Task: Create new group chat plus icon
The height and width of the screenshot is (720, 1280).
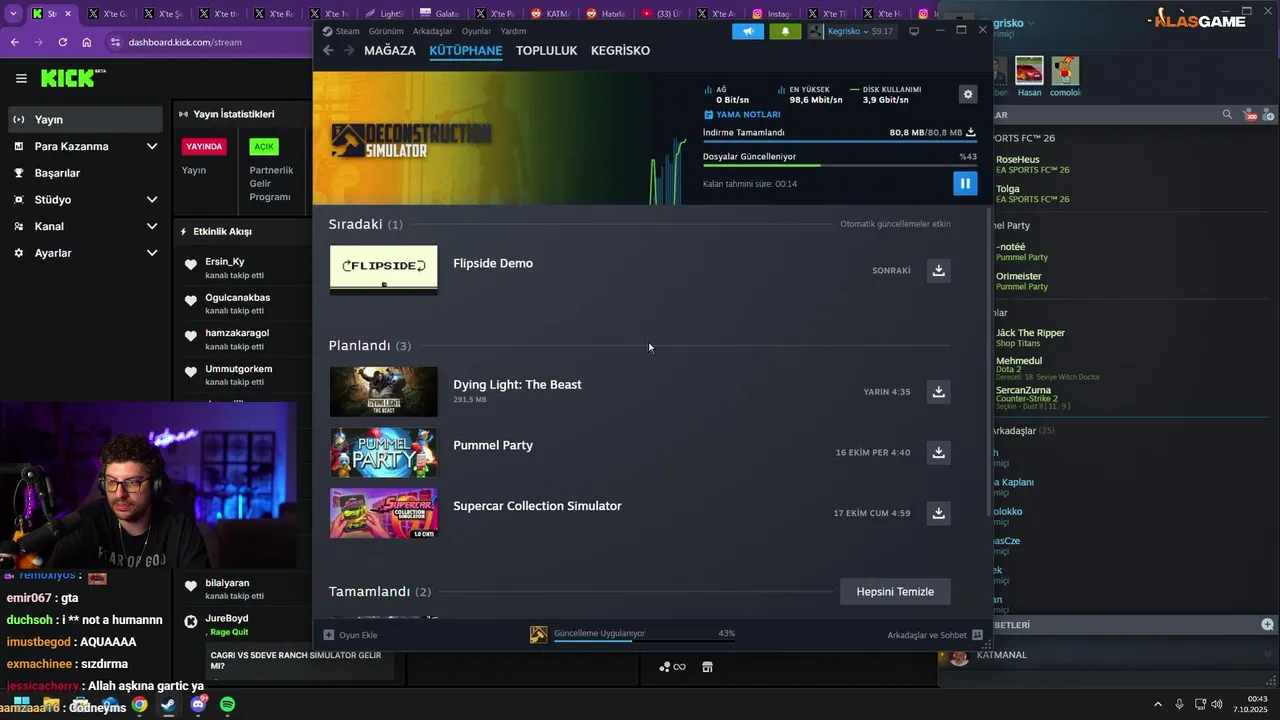Action: pyautogui.click(x=1267, y=624)
